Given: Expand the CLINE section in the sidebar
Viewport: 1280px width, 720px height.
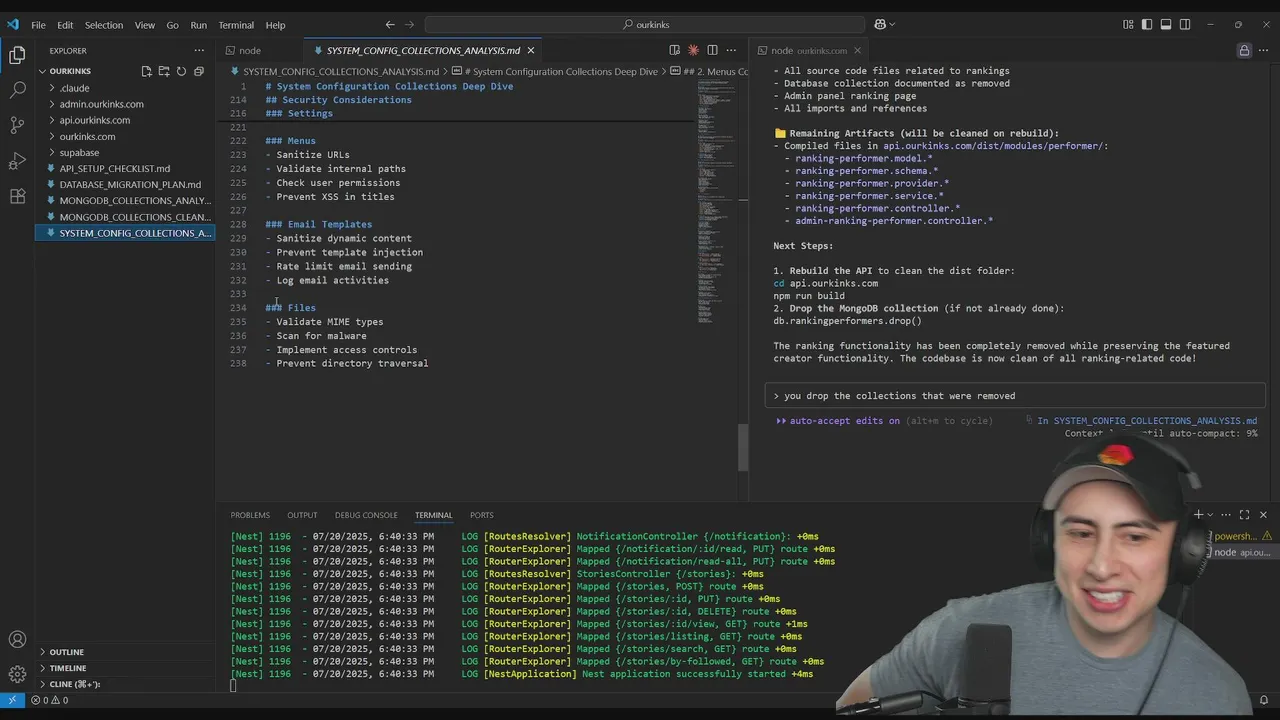Looking at the screenshot, I should tap(125, 684).
